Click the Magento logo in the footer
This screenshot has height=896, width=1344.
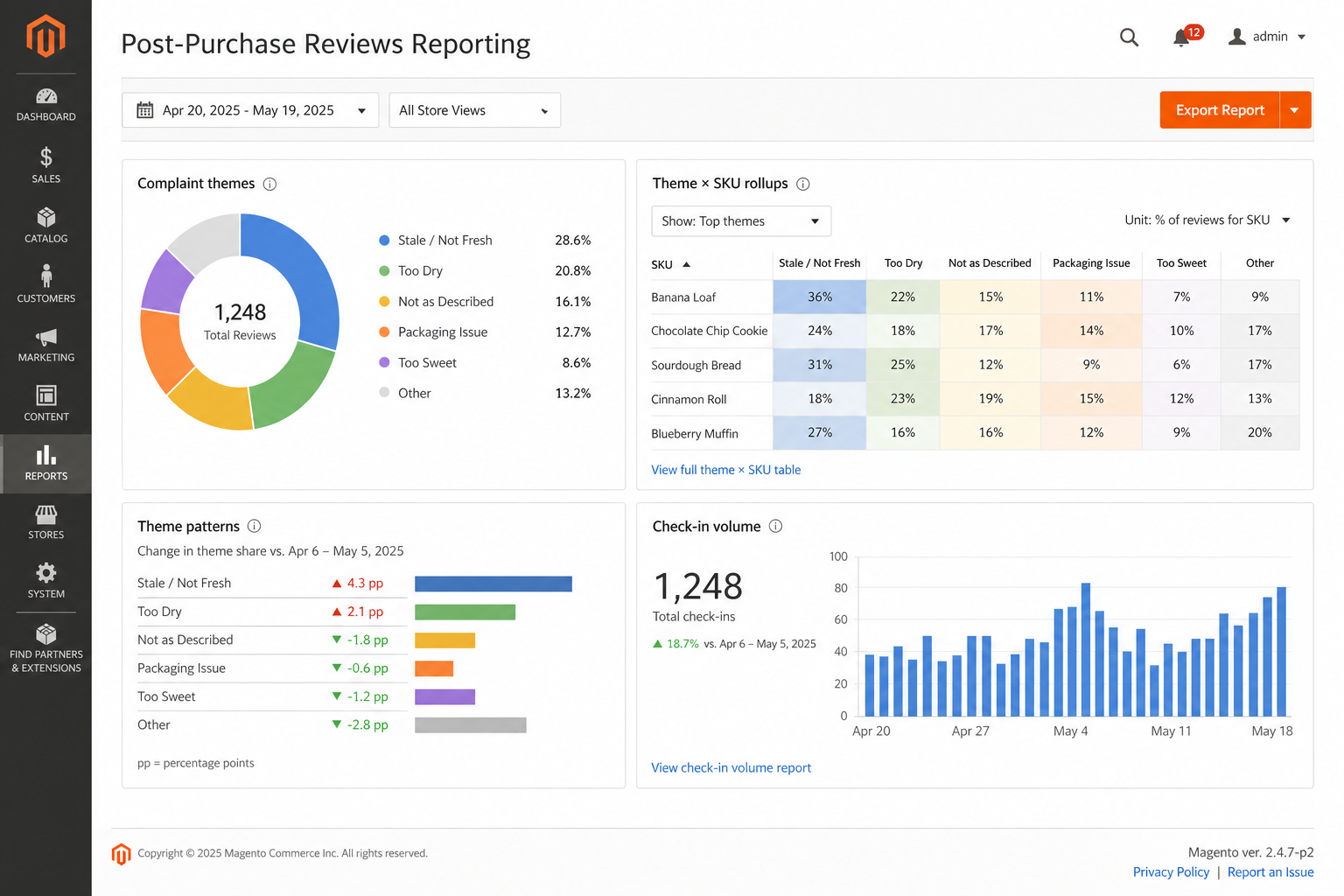121,854
